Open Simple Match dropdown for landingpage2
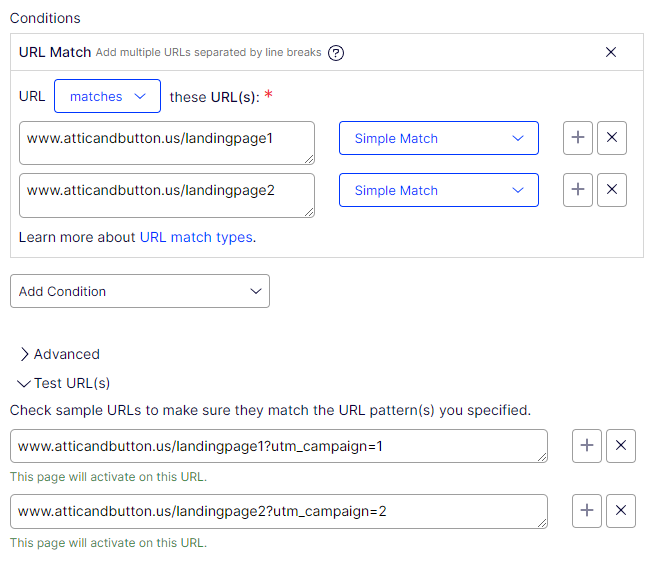The image size is (650, 568). click(x=438, y=190)
